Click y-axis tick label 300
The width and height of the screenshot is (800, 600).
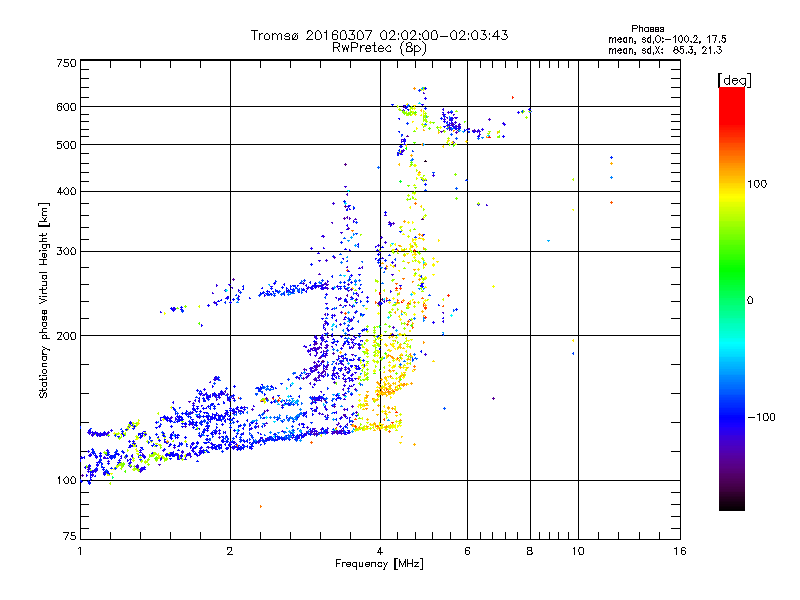(66, 252)
